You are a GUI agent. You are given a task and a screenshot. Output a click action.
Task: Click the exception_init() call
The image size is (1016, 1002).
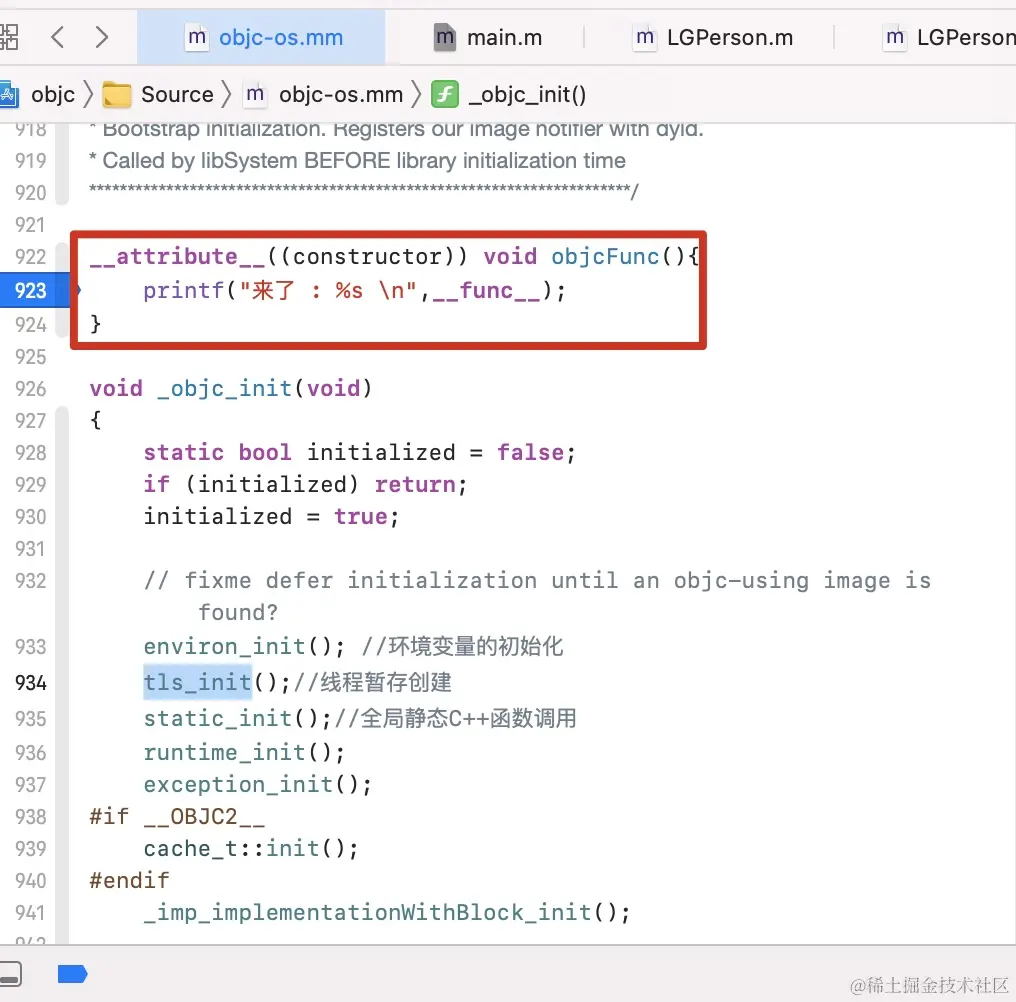(257, 785)
